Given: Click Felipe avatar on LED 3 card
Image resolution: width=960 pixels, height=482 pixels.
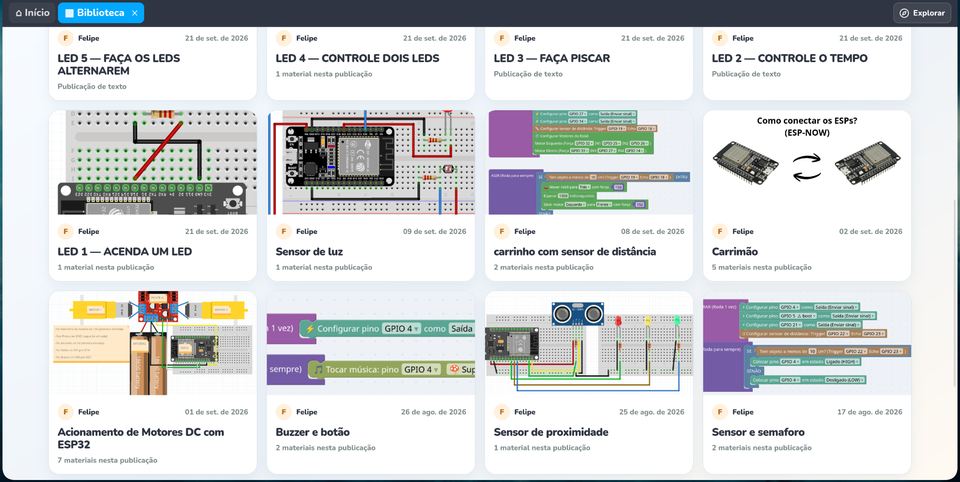Looking at the screenshot, I should (501, 38).
